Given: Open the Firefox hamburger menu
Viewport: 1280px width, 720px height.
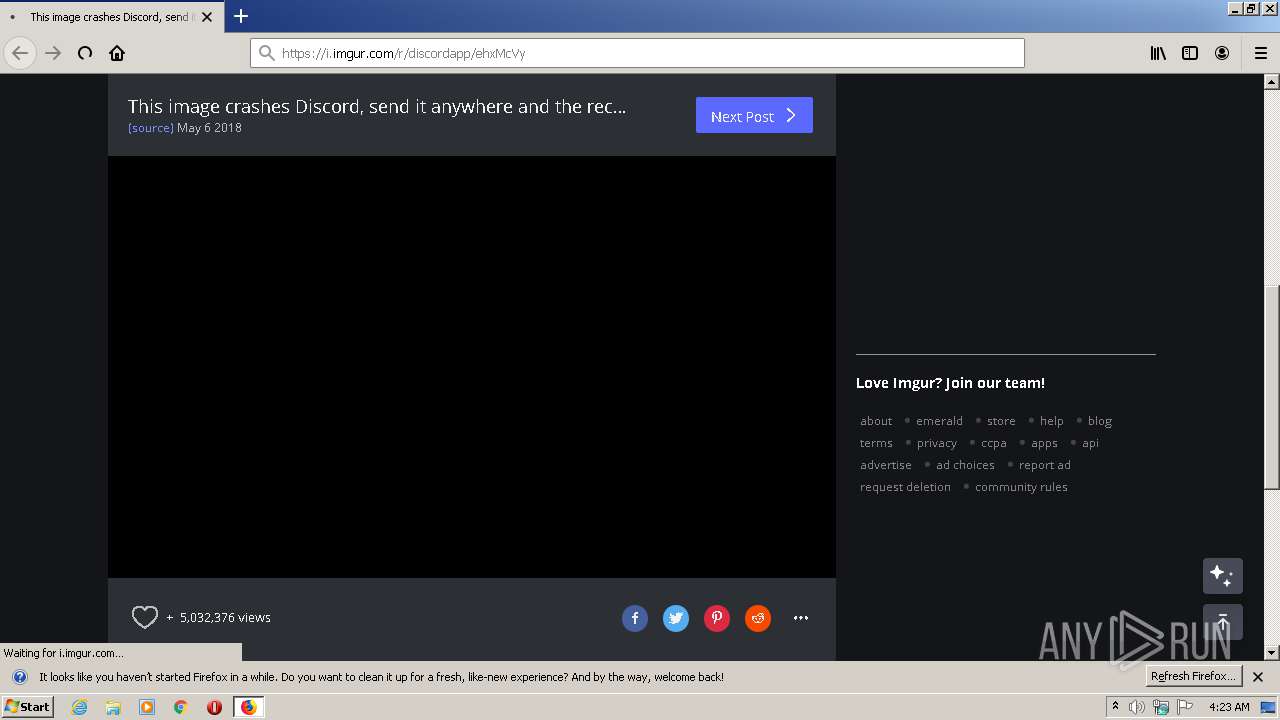Looking at the screenshot, I should (x=1261, y=53).
